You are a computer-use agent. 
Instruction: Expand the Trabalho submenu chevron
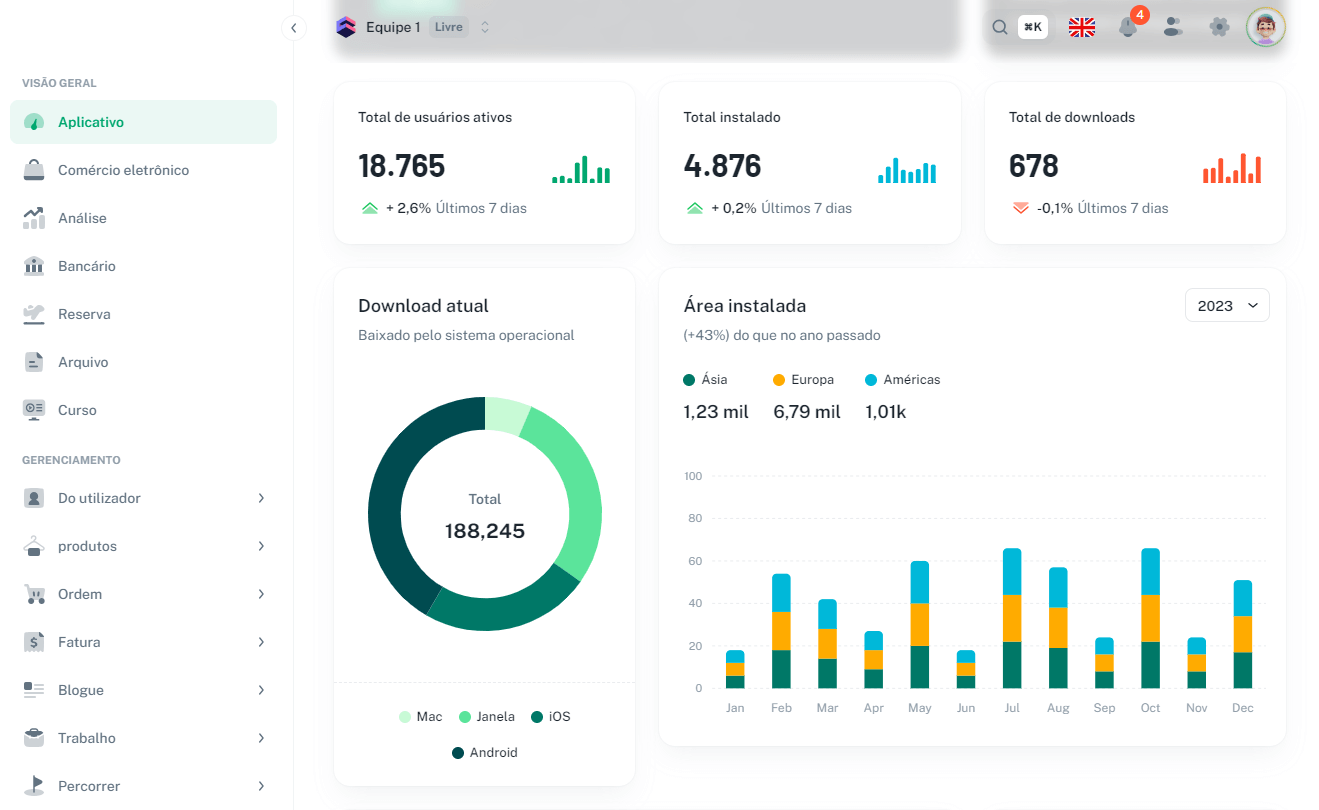click(x=261, y=738)
